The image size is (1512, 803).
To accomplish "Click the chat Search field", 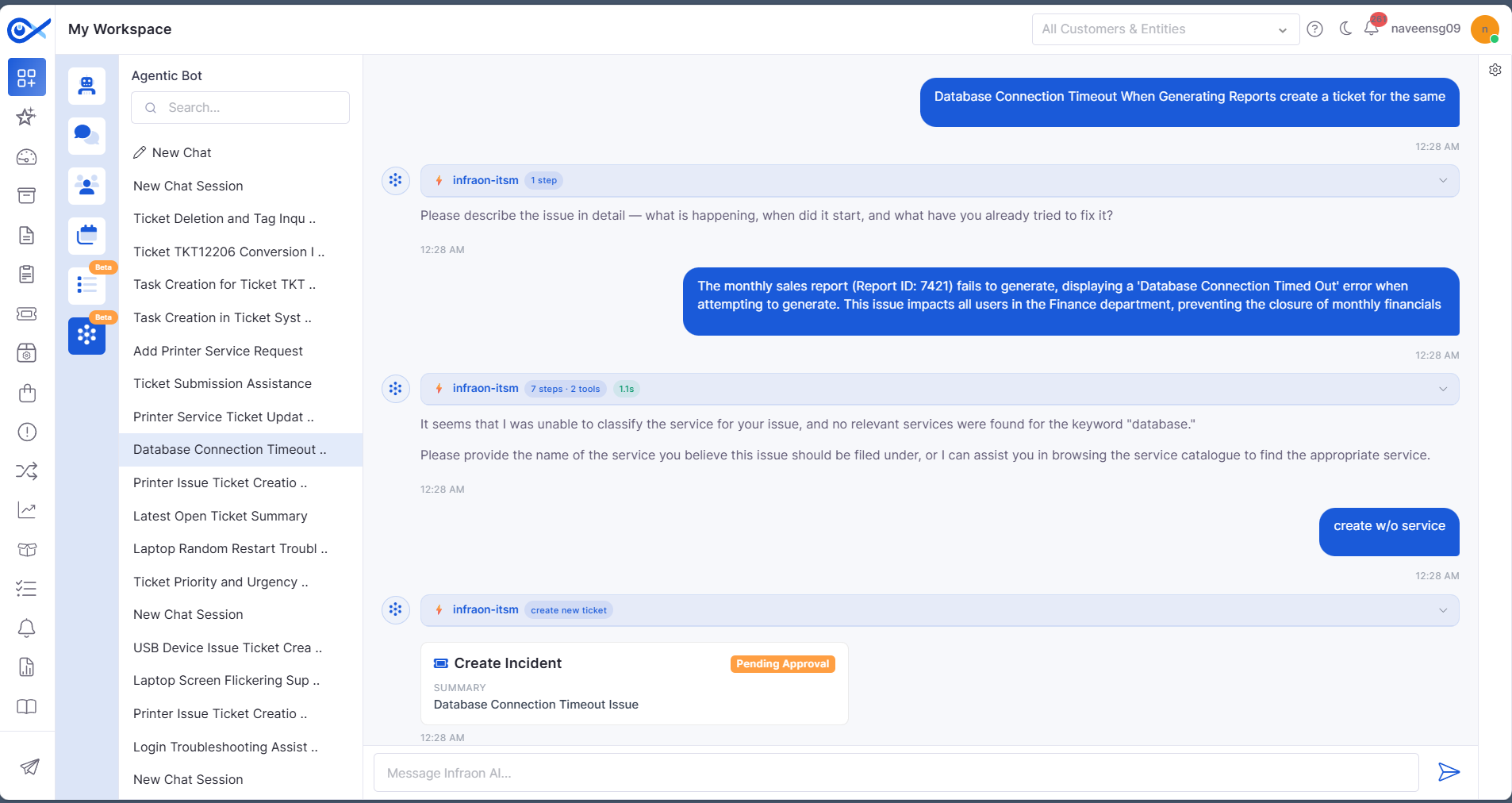I will pos(240,108).
